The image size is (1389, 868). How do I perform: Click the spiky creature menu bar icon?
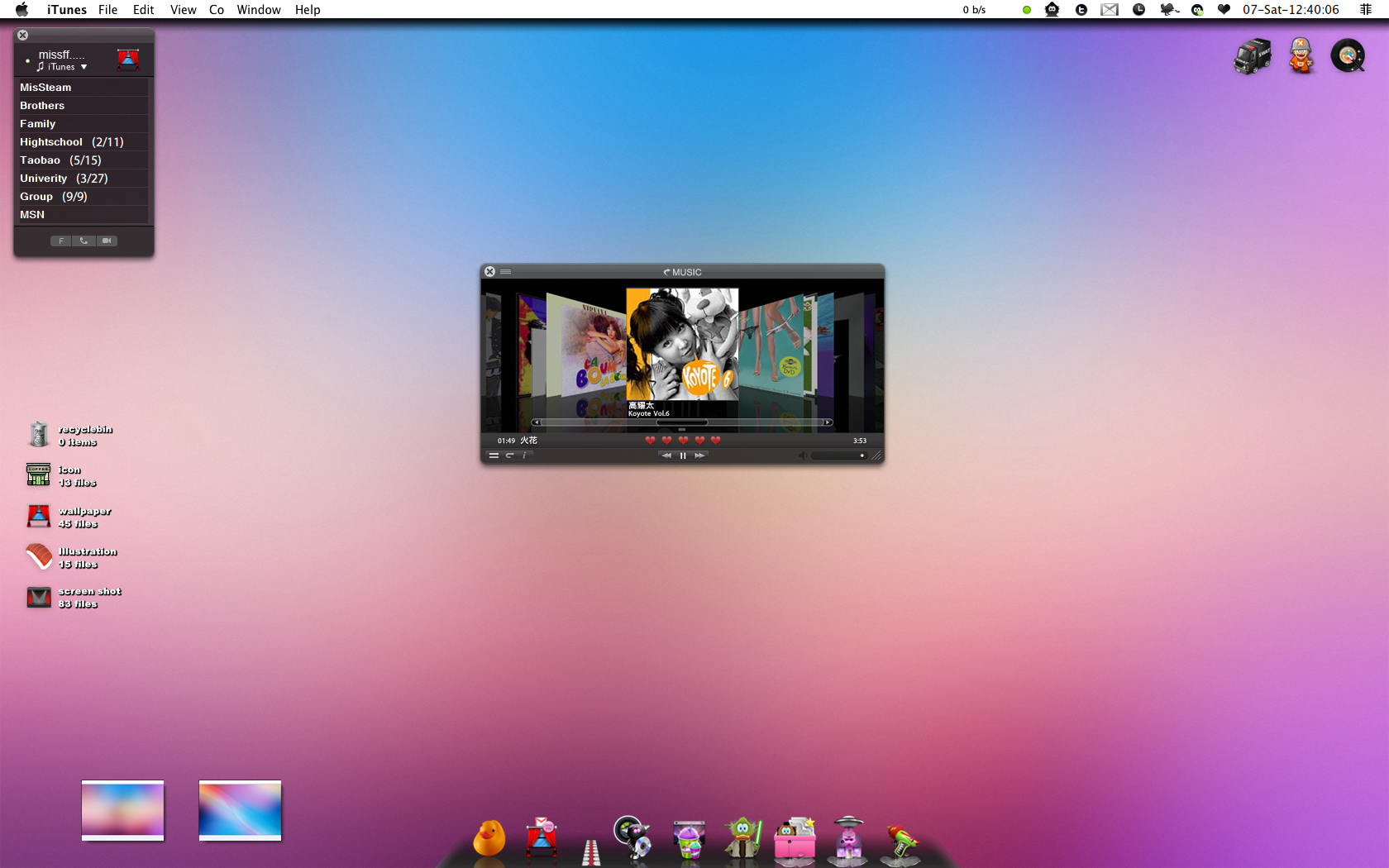1052,10
